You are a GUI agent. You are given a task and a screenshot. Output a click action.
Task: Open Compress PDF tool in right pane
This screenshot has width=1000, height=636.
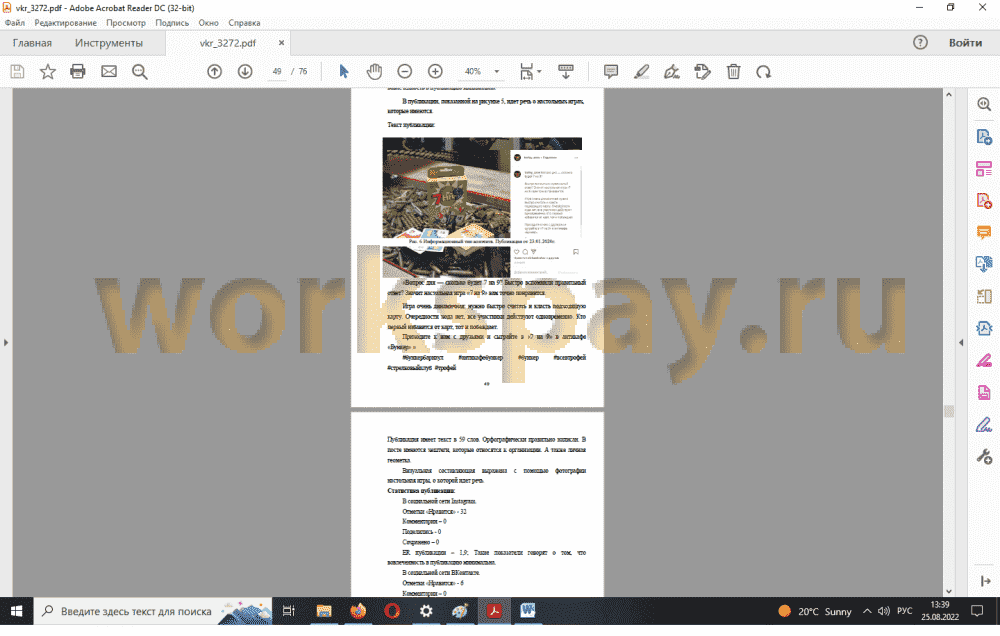coord(984,329)
